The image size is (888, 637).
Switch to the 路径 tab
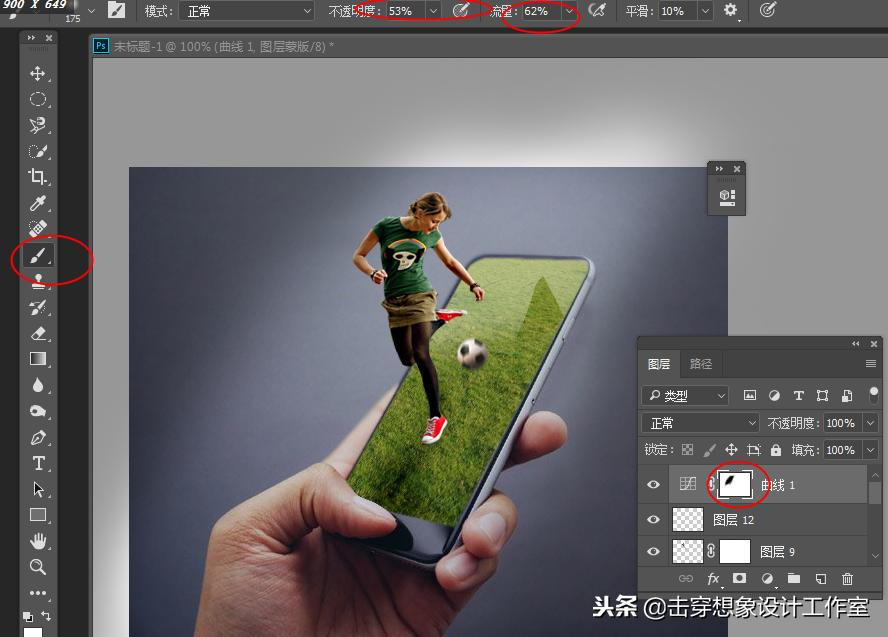[x=701, y=363]
